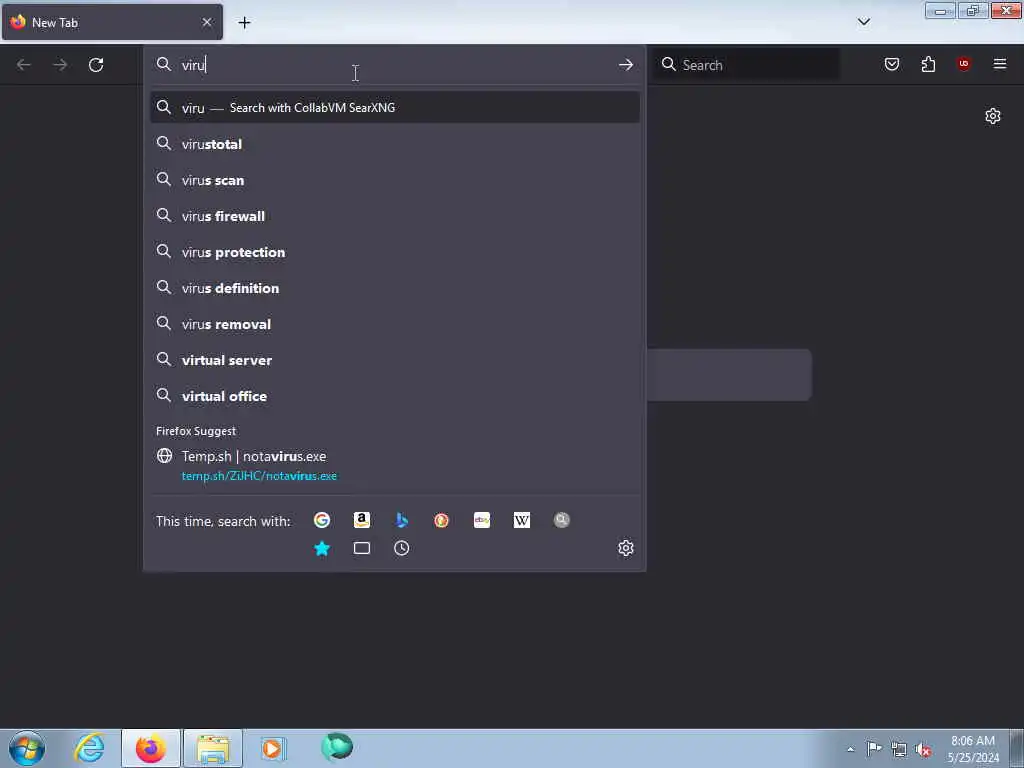Open the Firefox application hamburger menu
The height and width of the screenshot is (768, 1024).
(x=1000, y=64)
